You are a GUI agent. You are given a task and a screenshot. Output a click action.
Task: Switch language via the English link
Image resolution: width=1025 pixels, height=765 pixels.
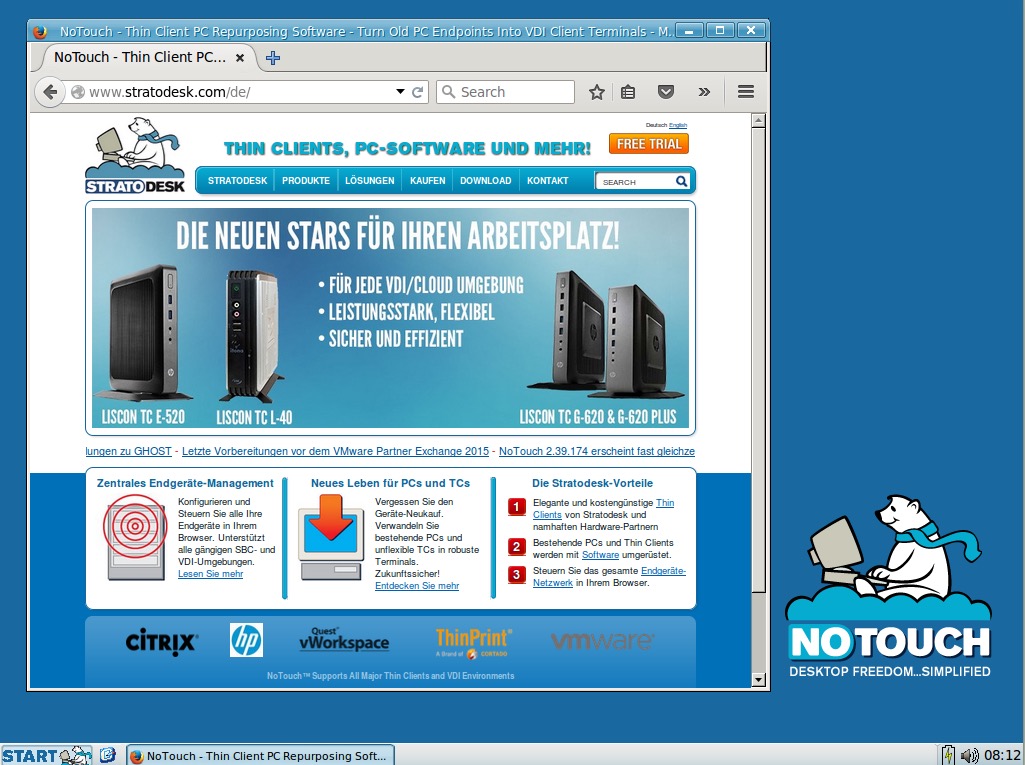678,125
